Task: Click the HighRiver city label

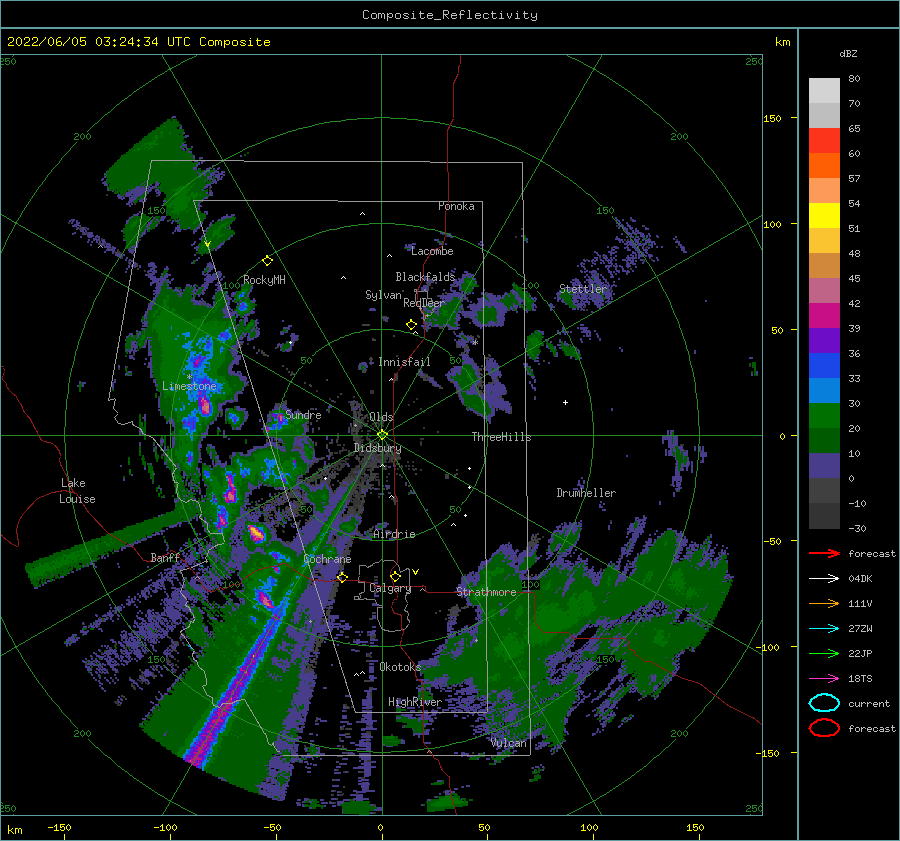Action: pos(415,702)
